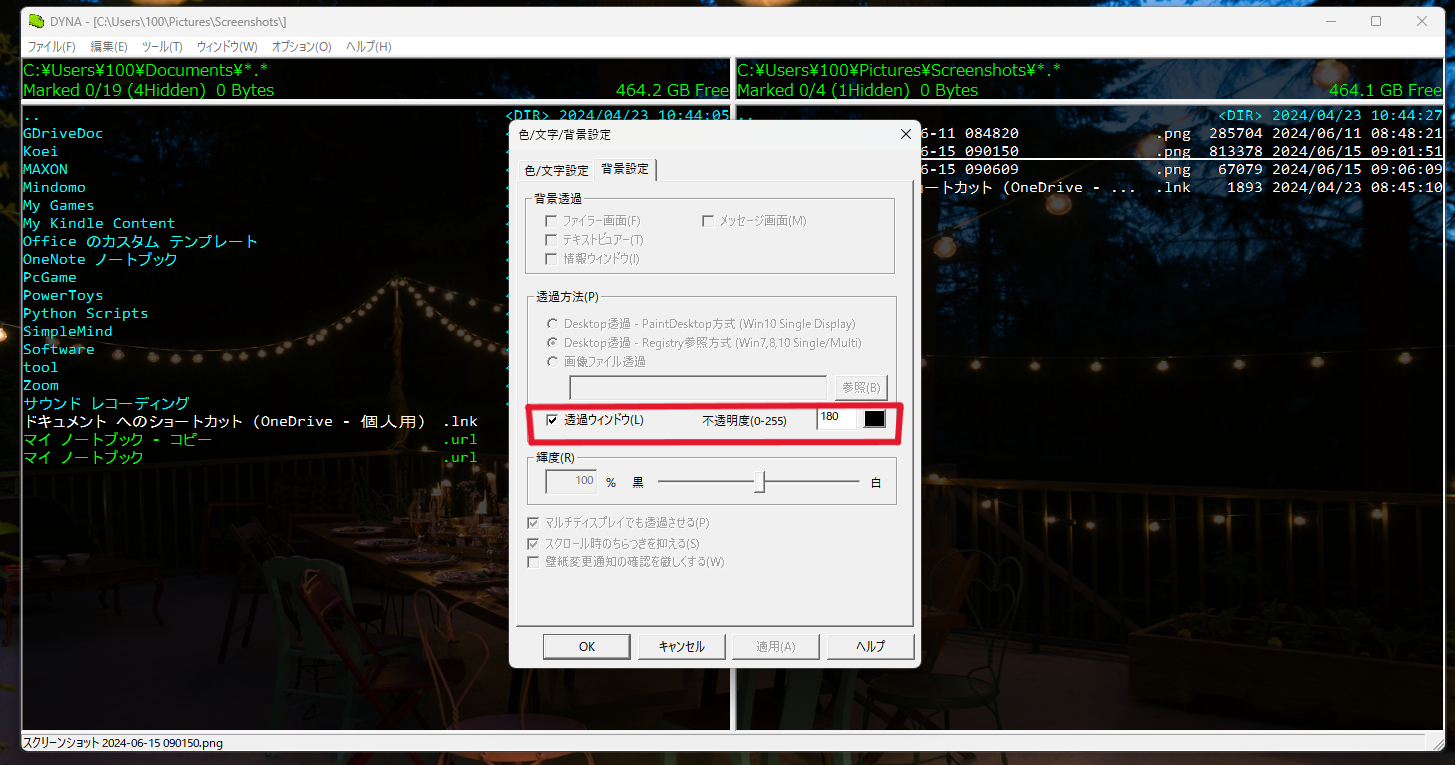Viewport: 1455px width, 765px height.
Task: Uncheck マルチディスプレイでも透過させる(P)
Action: click(533, 521)
